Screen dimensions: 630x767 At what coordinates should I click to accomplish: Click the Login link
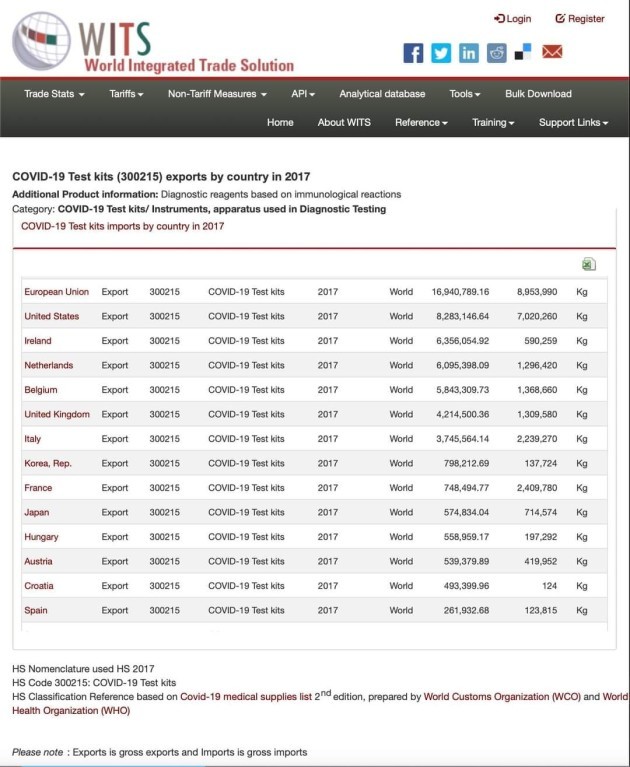tap(513, 19)
